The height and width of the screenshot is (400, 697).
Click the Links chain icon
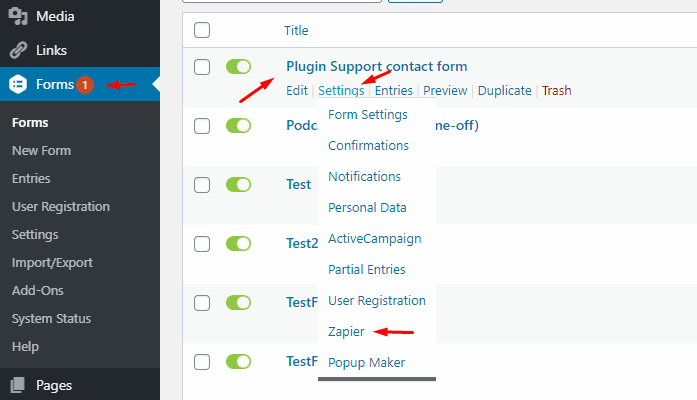tap(19, 50)
